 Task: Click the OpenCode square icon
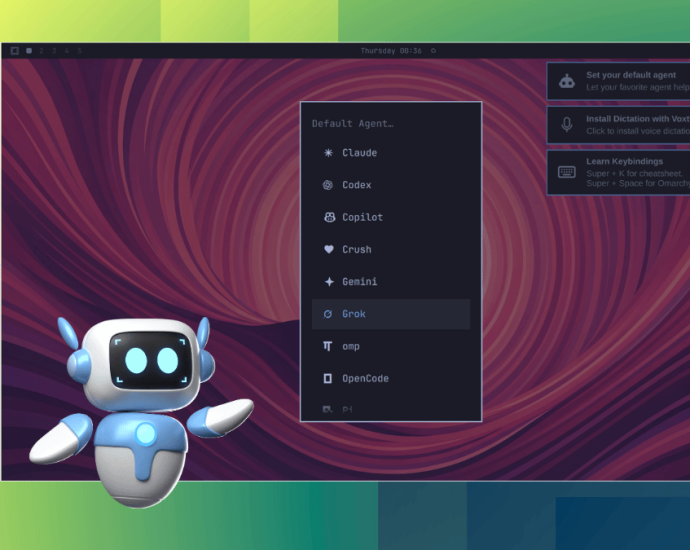328,378
